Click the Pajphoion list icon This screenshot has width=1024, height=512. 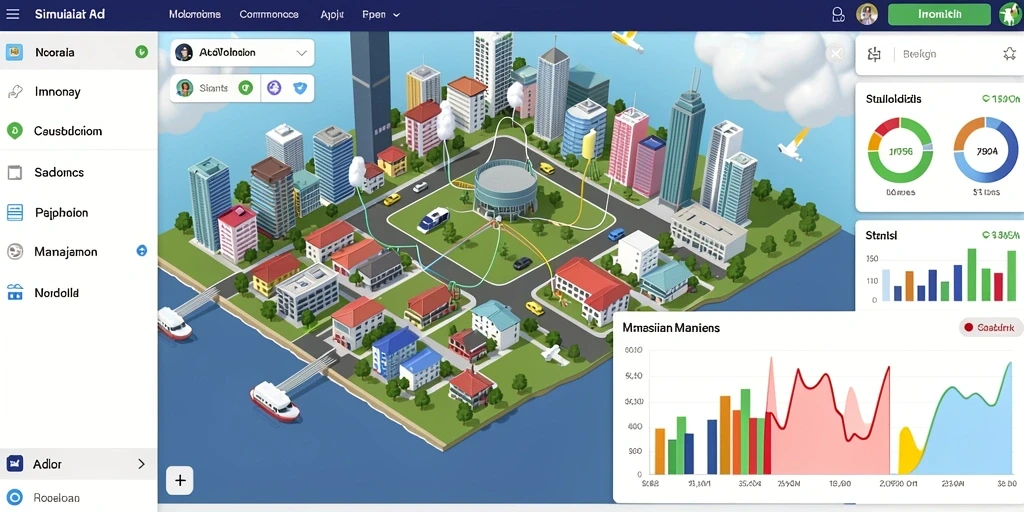(x=14, y=212)
